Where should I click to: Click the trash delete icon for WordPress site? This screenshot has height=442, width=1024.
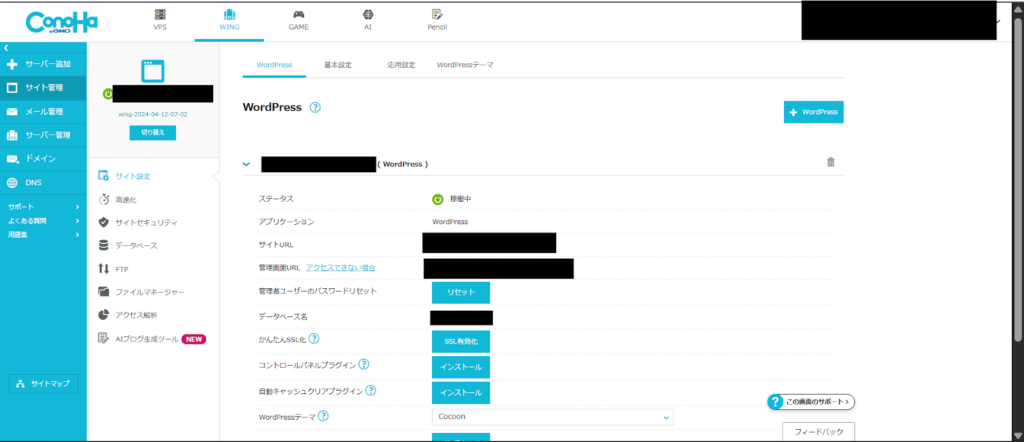pyautogui.click(x=831, y=162)
